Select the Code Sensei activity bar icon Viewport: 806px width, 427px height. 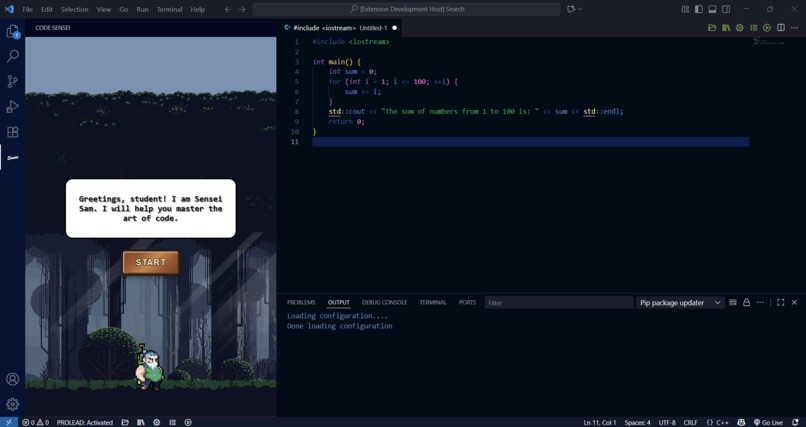(12, 158)
